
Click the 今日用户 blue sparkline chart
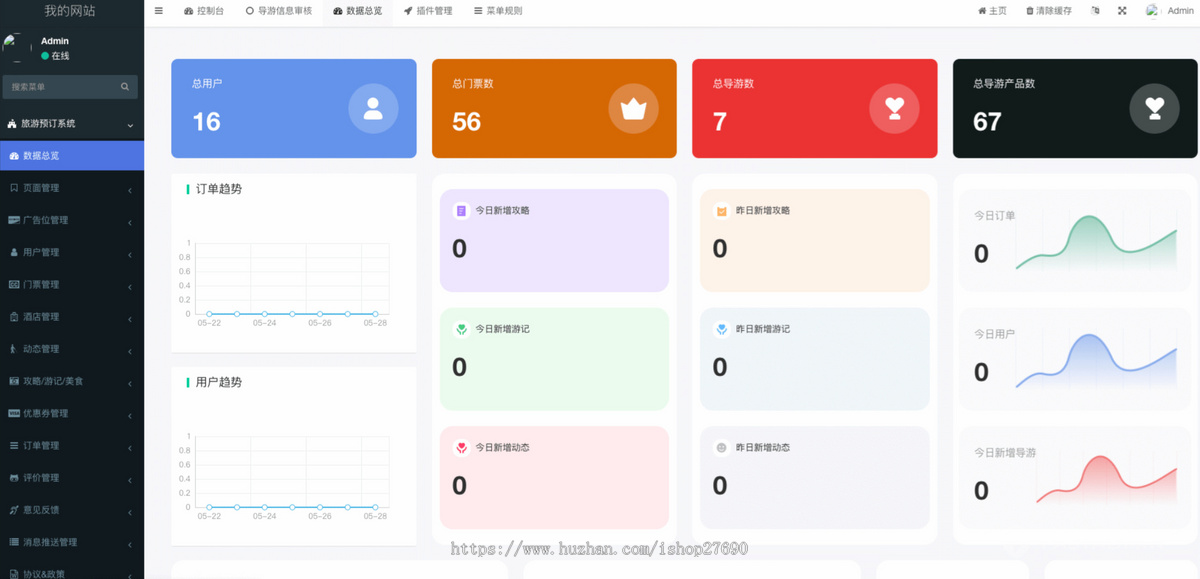click(1096, 361)
